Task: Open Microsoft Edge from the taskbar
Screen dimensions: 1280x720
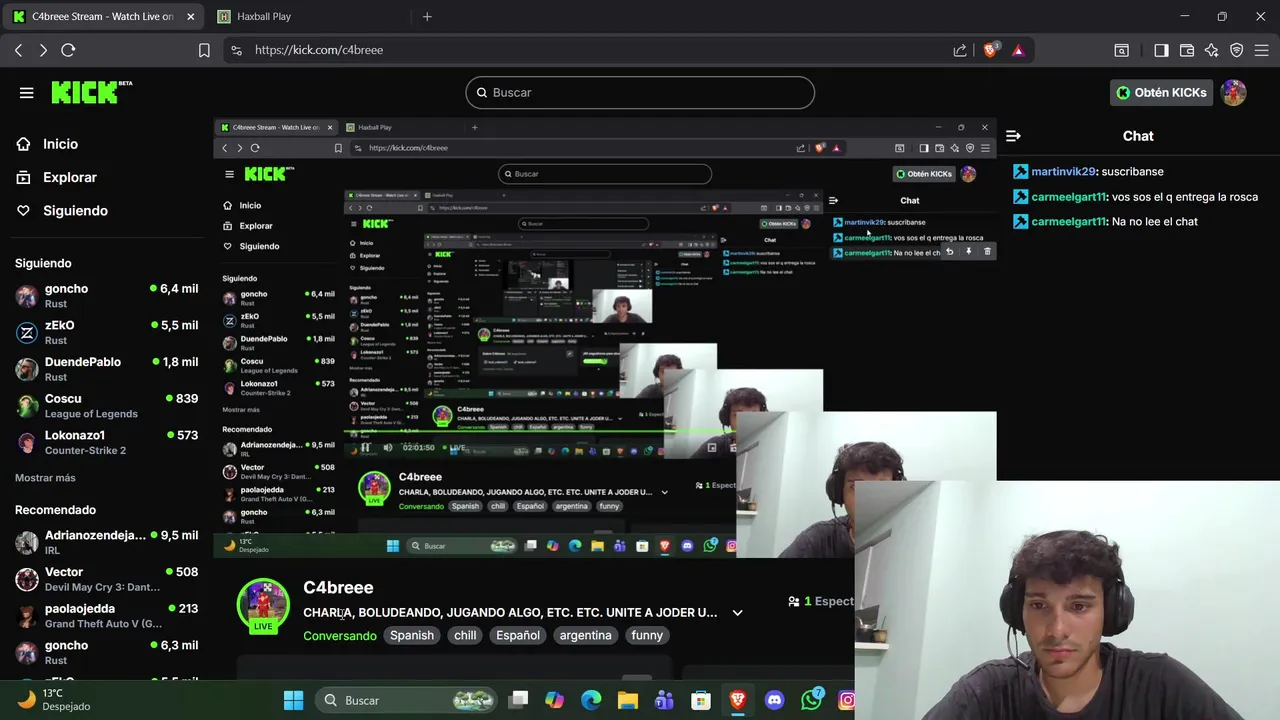Action: point(591,700)
